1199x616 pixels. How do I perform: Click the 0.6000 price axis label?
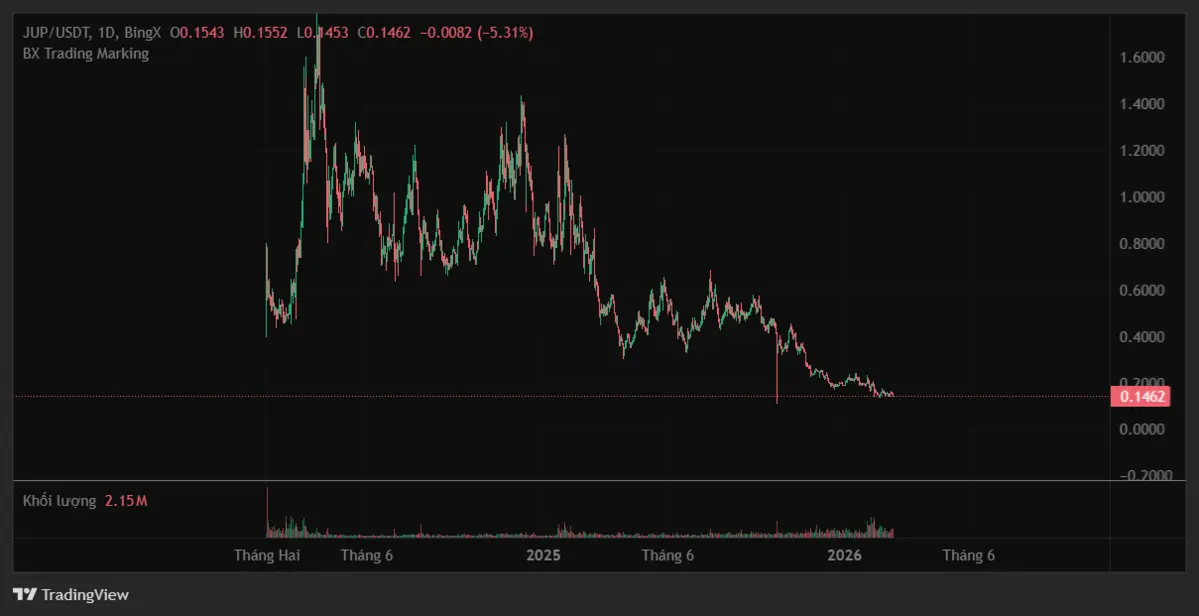point(1142,291)
